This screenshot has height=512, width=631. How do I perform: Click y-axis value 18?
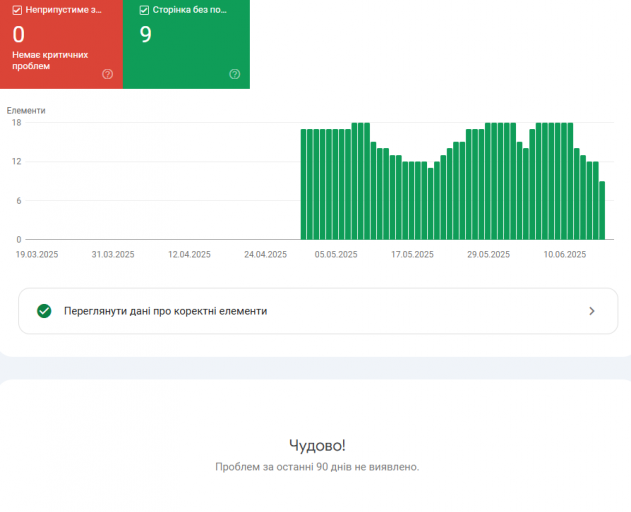coord(16,123)
